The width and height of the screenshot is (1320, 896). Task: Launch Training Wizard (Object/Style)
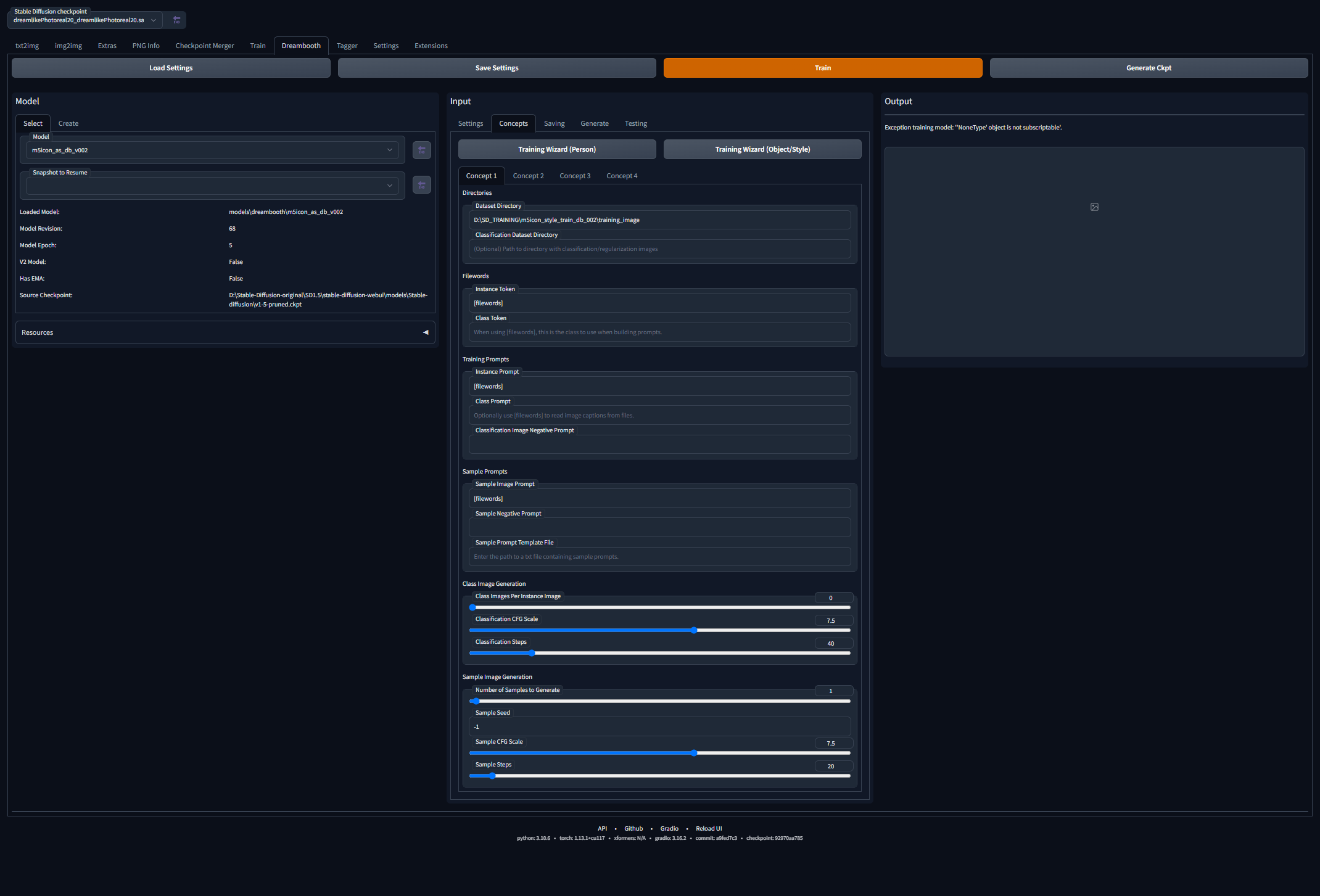[762, 149]
